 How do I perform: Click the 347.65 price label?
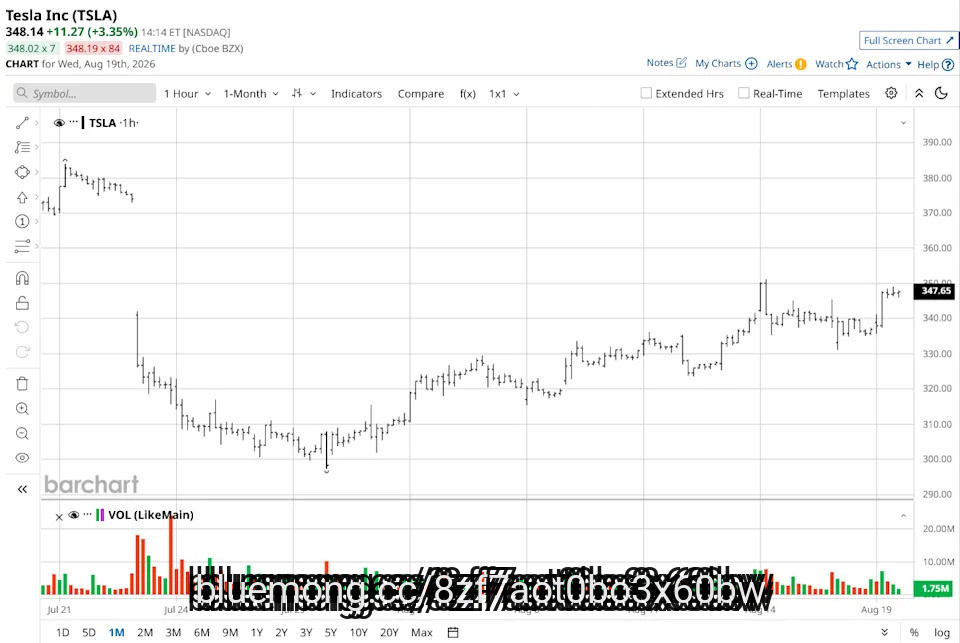pyautogui.click(x=935, y=291)
